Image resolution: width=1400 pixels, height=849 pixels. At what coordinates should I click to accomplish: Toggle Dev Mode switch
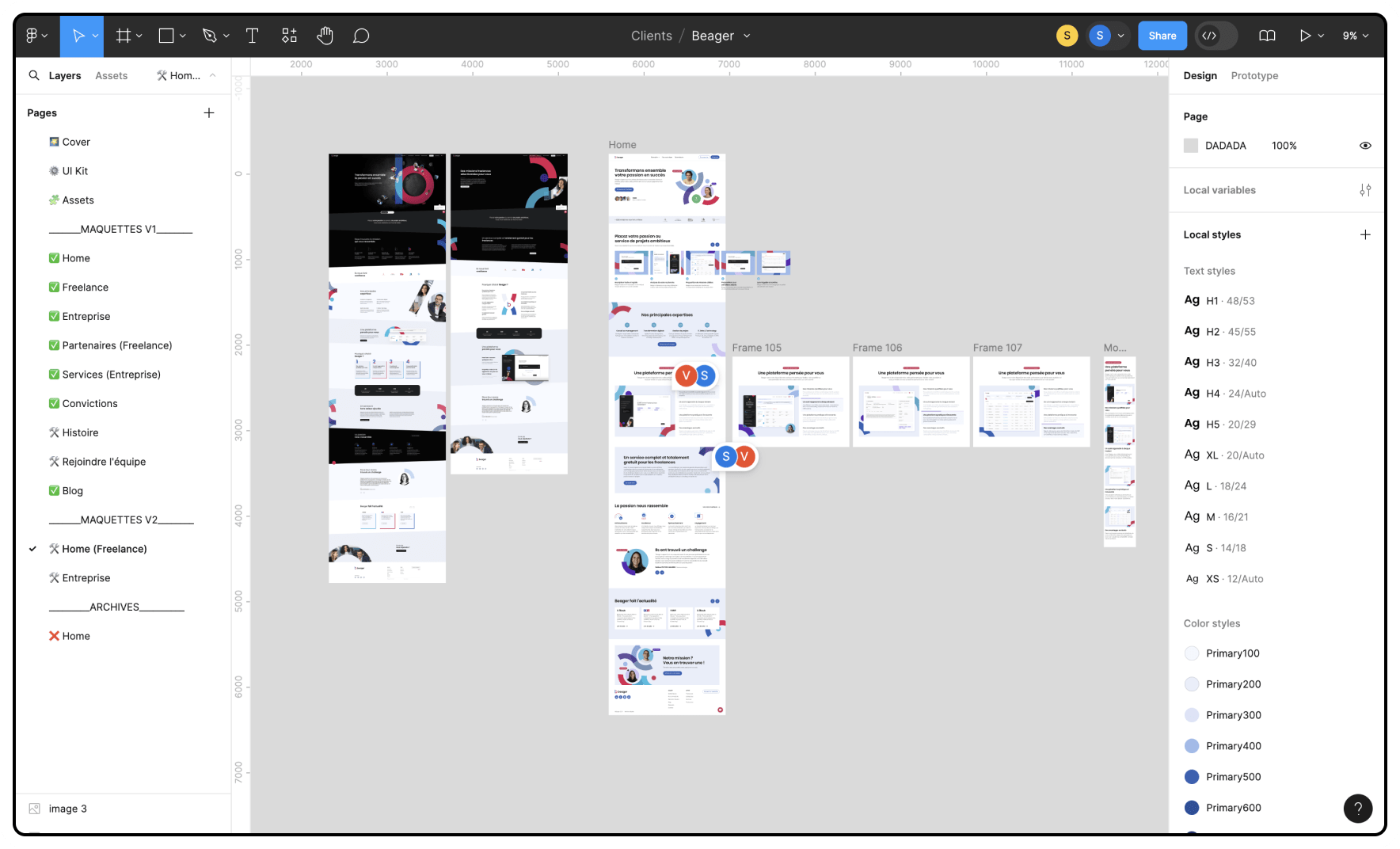pos(1216,36)
